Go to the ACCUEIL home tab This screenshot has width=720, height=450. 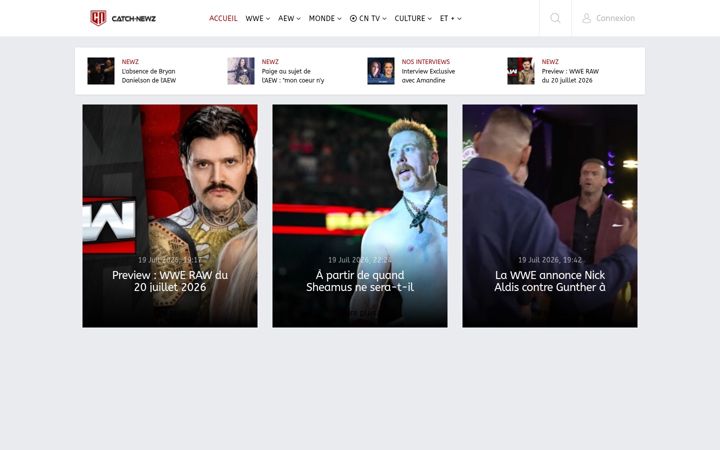point(223,18)
